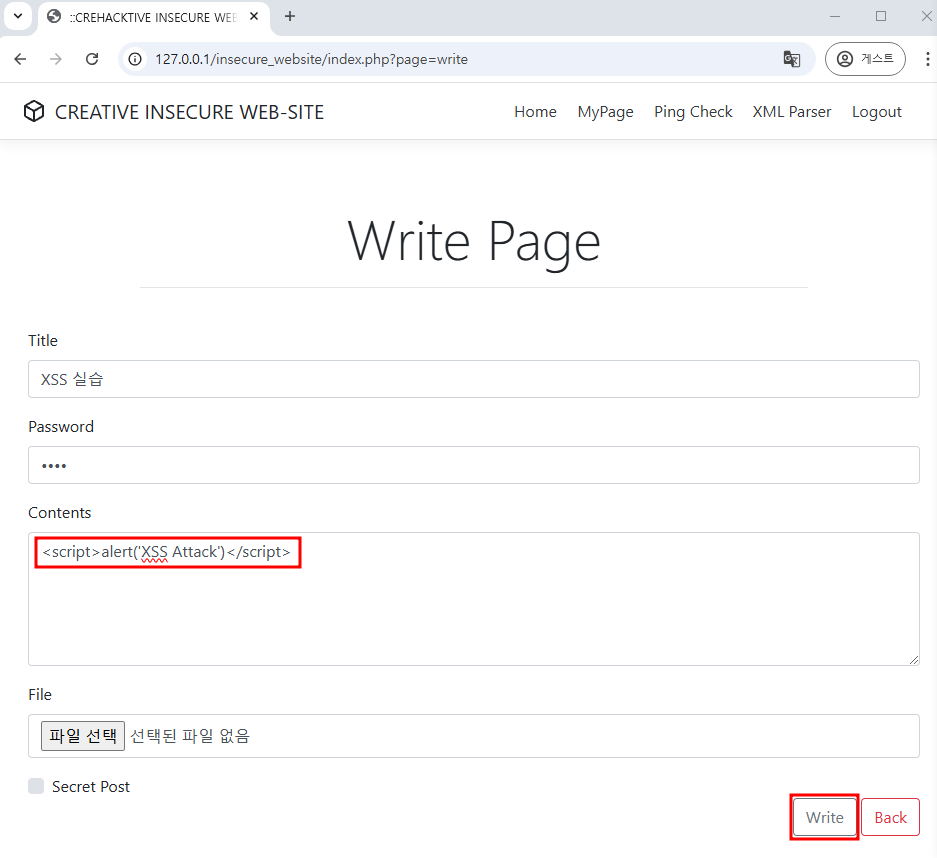This screenshot has height=858, width=937.
Task: Click the cube logo icon
Action: pos(34,111)
